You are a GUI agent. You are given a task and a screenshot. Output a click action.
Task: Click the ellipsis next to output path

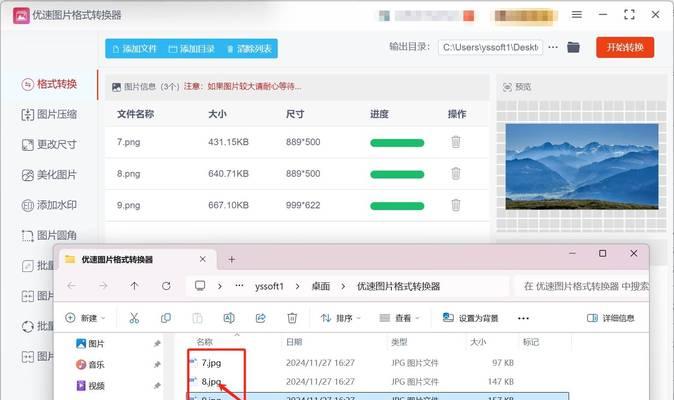(553, 47)
